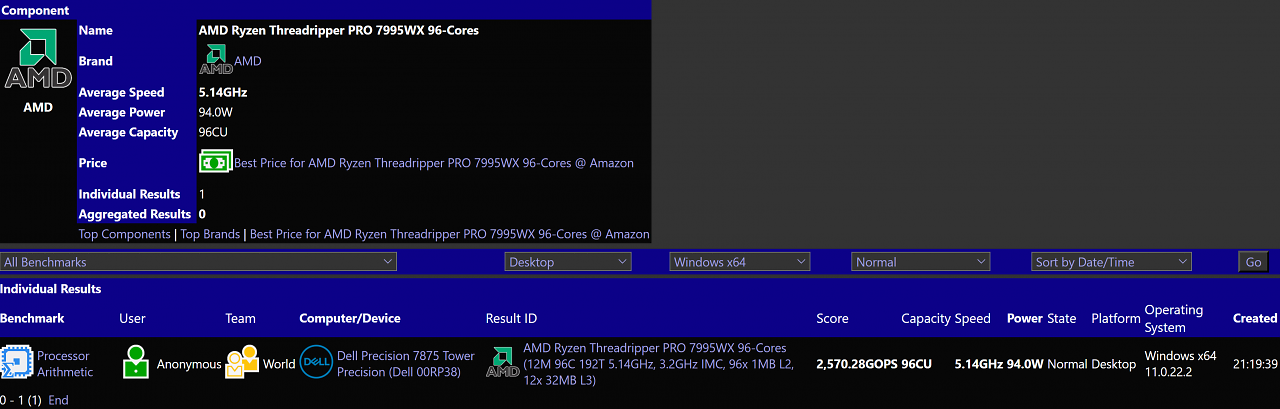Click the Average Power 94.0W value
Viewport: 1280px width, 409px height.
[x=218, y=113]
